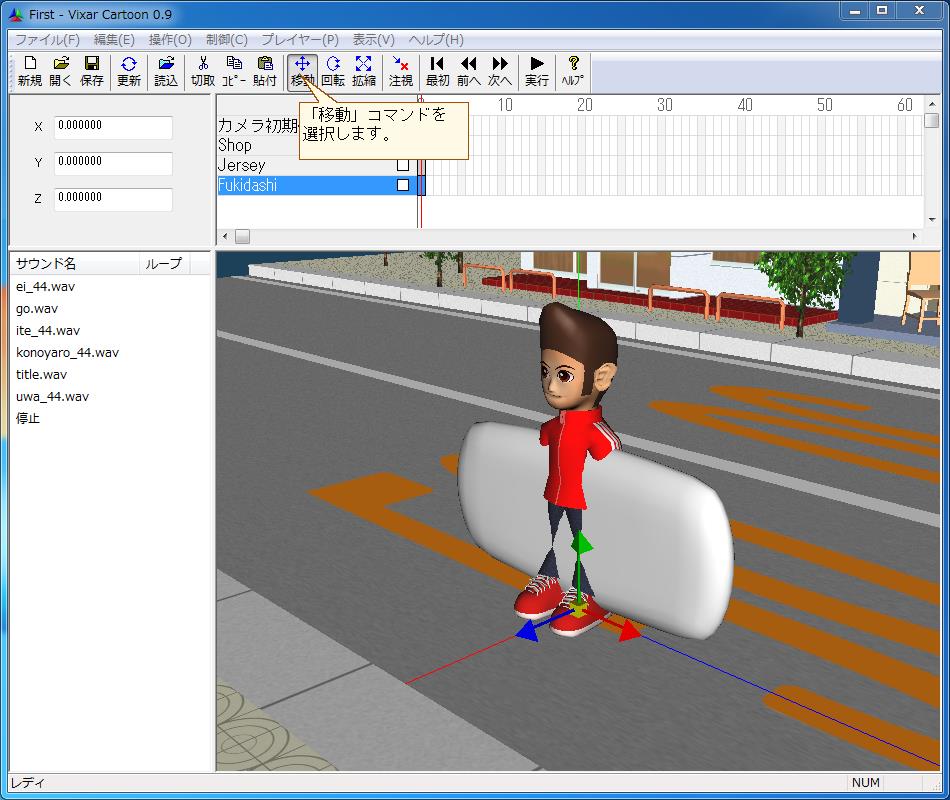Screen dimensions: 950x800
Task: Click the ループ column header
Action: coord(164,264)
